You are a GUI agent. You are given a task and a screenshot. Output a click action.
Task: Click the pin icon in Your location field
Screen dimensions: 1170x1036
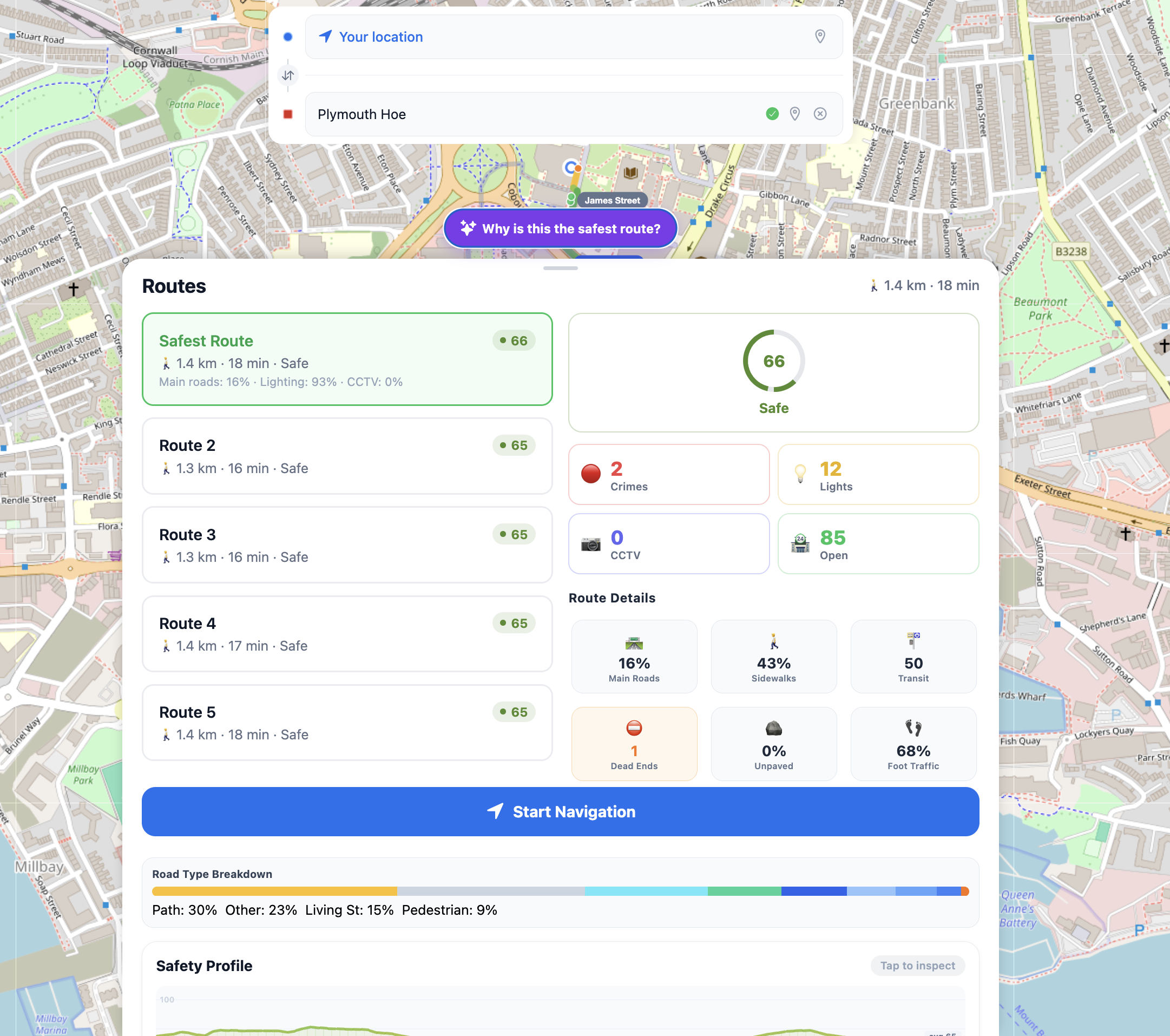(820, 37)
